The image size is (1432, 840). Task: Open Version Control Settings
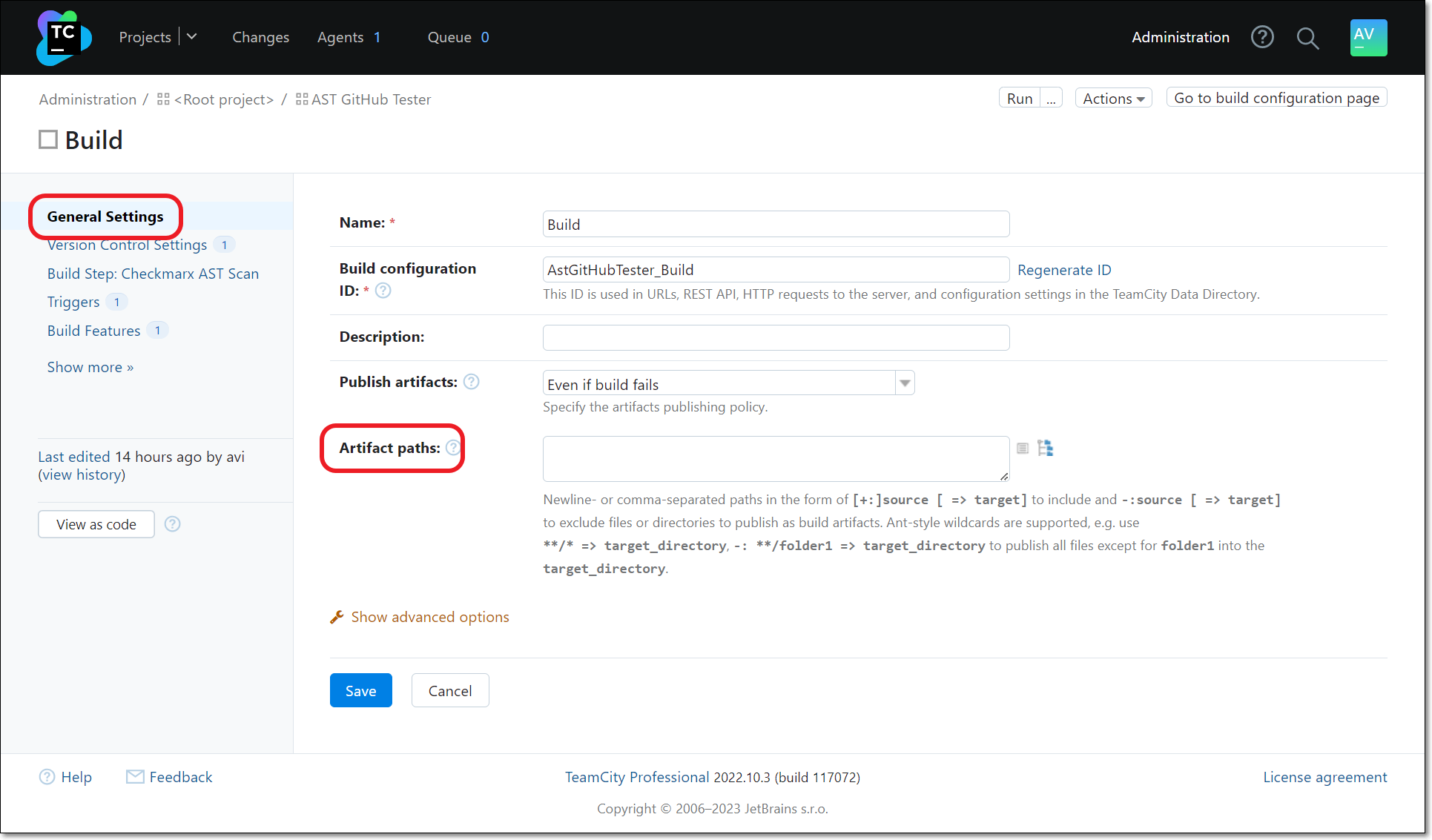click(128, 245)
